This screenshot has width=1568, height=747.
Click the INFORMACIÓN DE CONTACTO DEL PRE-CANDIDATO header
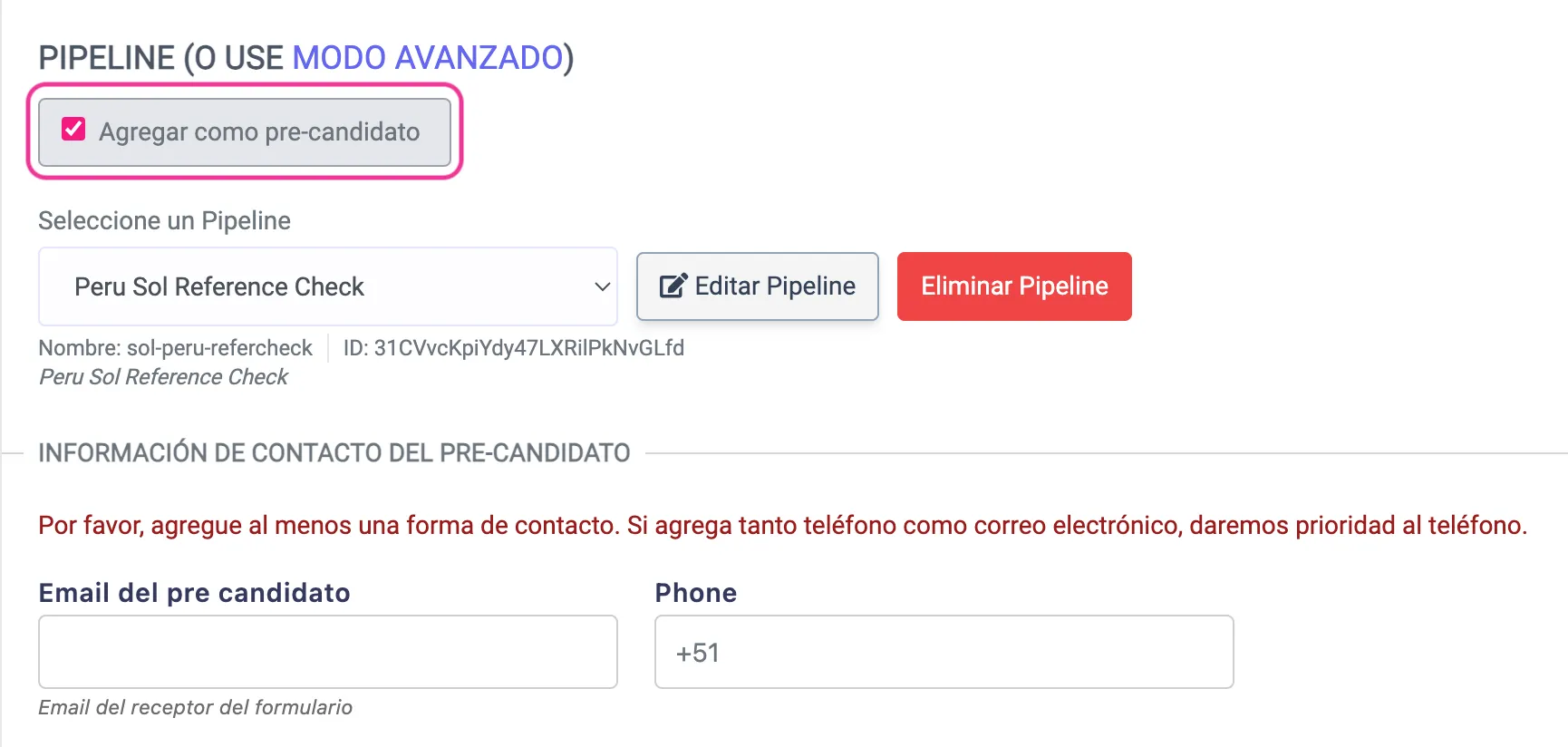(x=334, y=452)
